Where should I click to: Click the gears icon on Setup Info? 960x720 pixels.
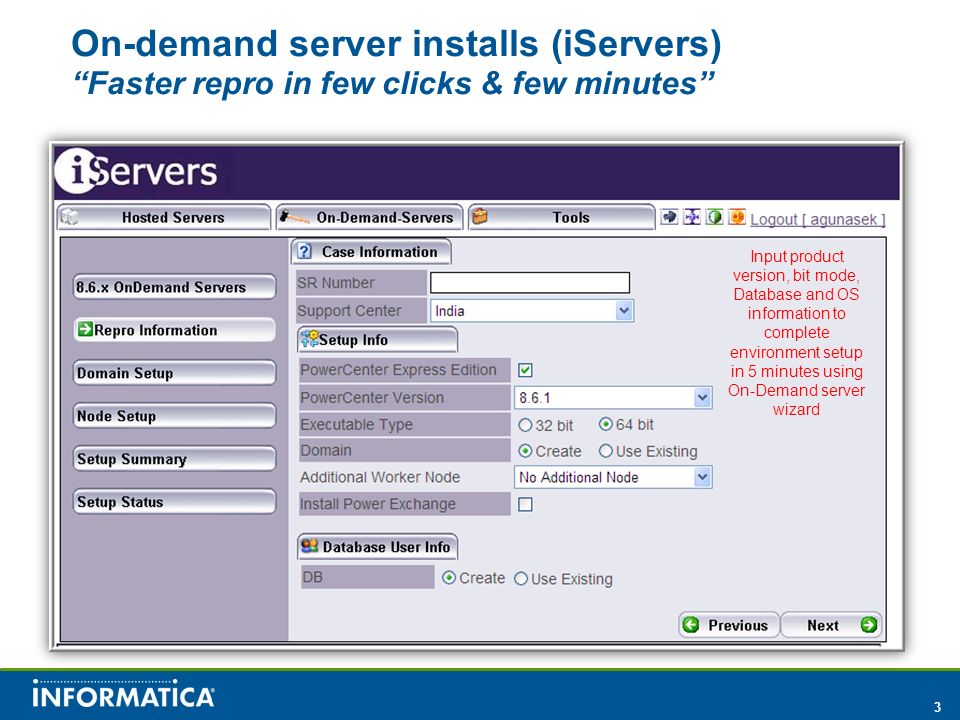309,339
